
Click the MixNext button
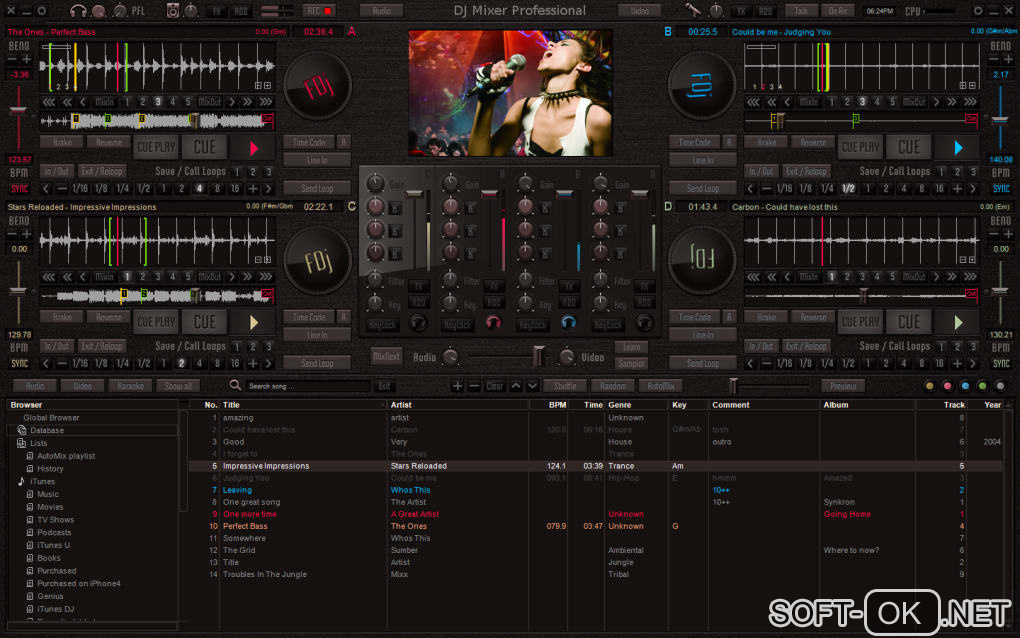(x=386, y=356)
